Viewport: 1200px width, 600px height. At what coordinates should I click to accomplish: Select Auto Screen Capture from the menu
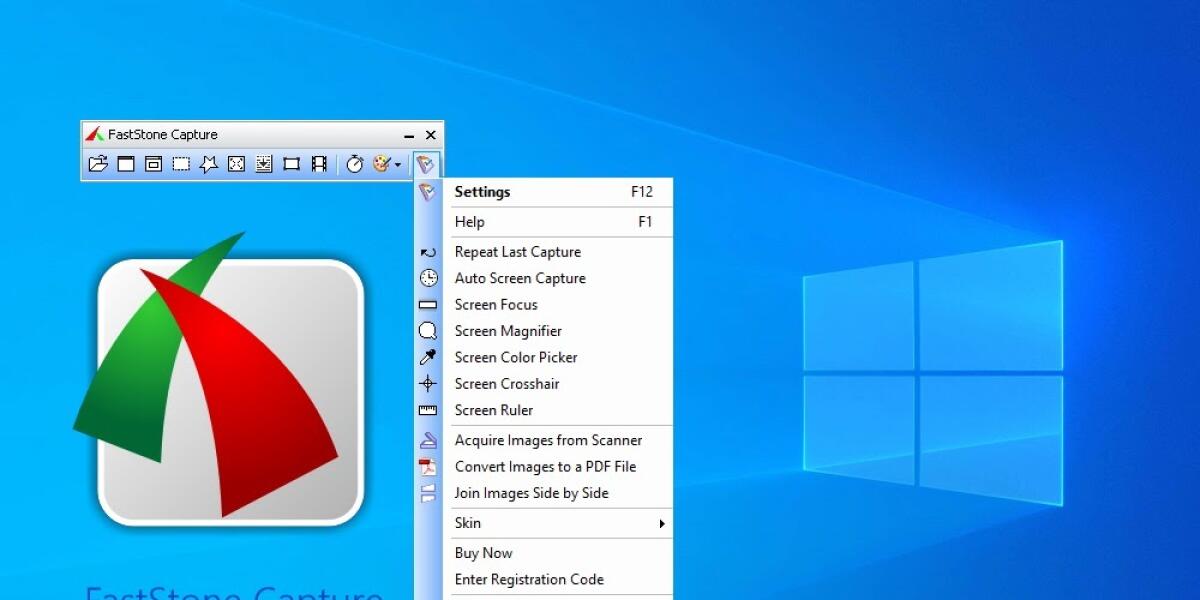520,278
